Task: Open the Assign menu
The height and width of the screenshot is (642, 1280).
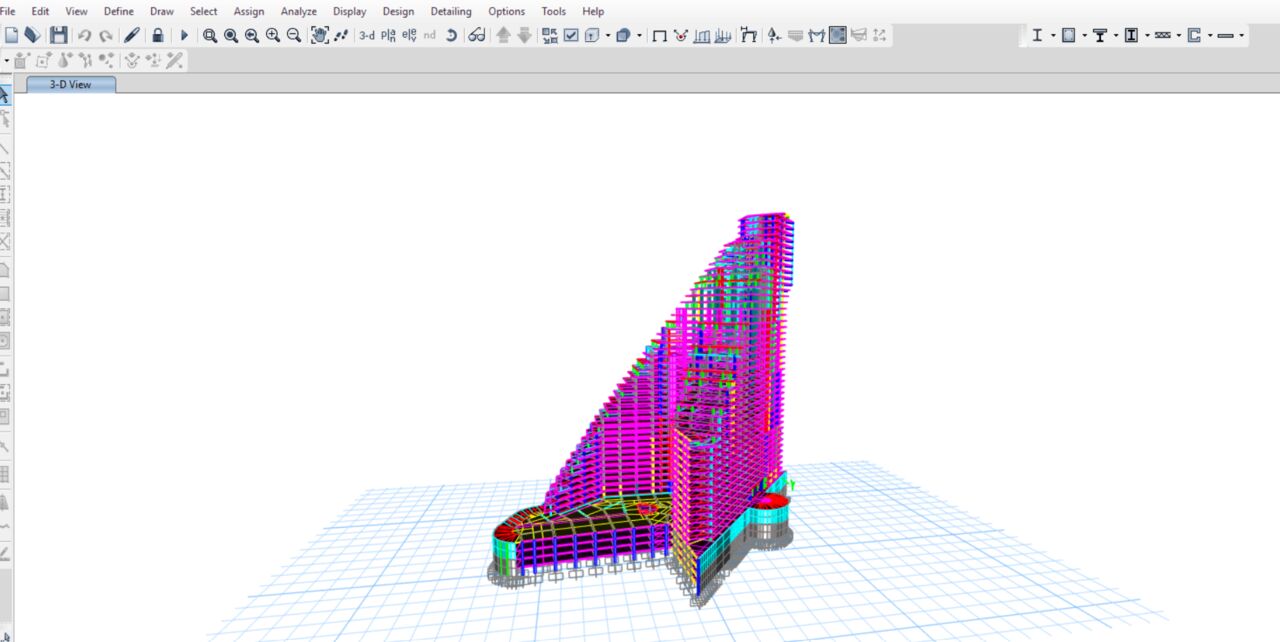Action: click(249, 11)
